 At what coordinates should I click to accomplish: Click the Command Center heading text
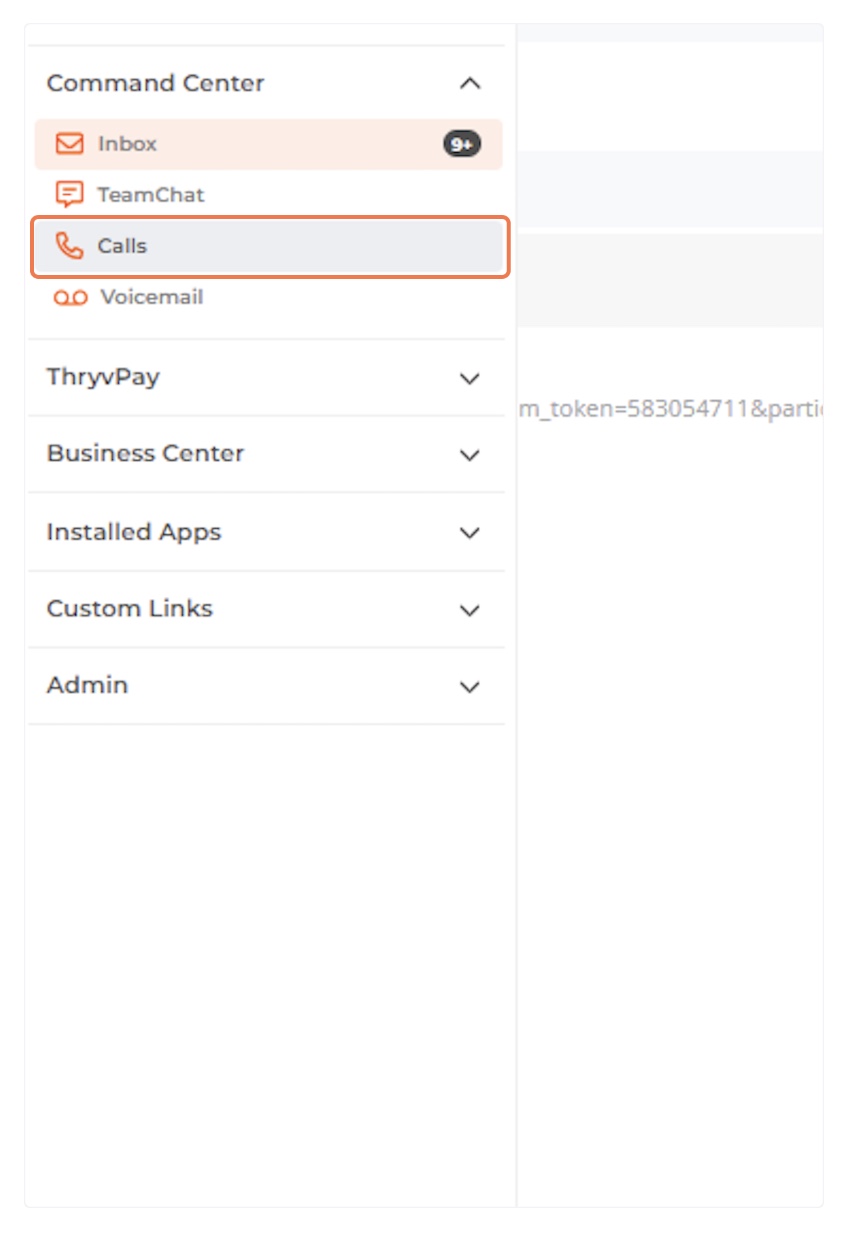coord(155,83)
